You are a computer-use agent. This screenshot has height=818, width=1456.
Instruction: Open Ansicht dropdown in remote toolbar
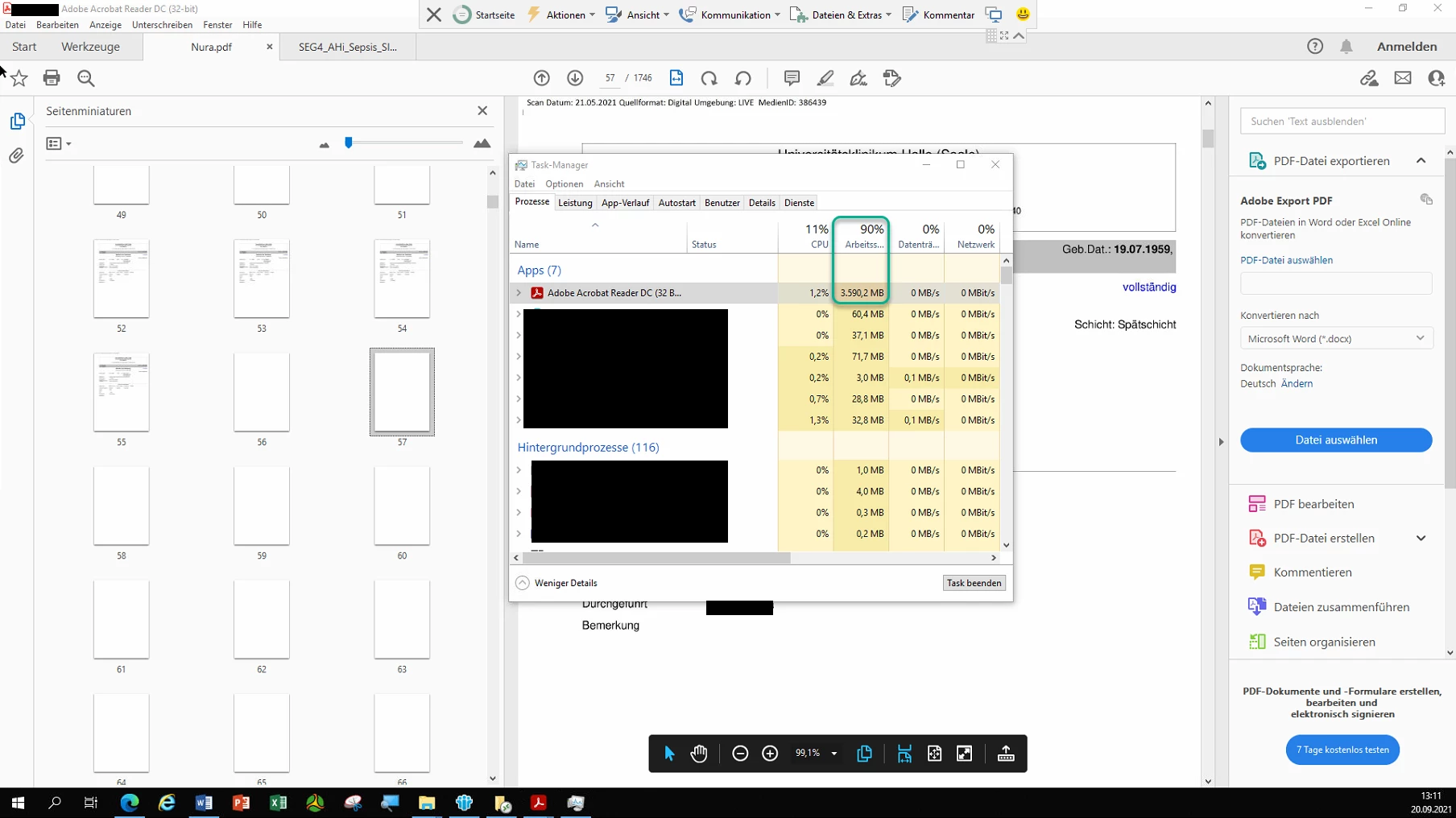(x=637, y=14)
